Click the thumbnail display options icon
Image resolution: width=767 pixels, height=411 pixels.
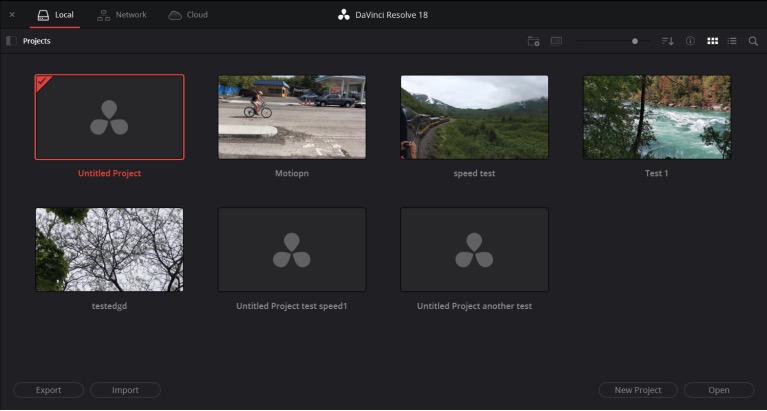556,41
